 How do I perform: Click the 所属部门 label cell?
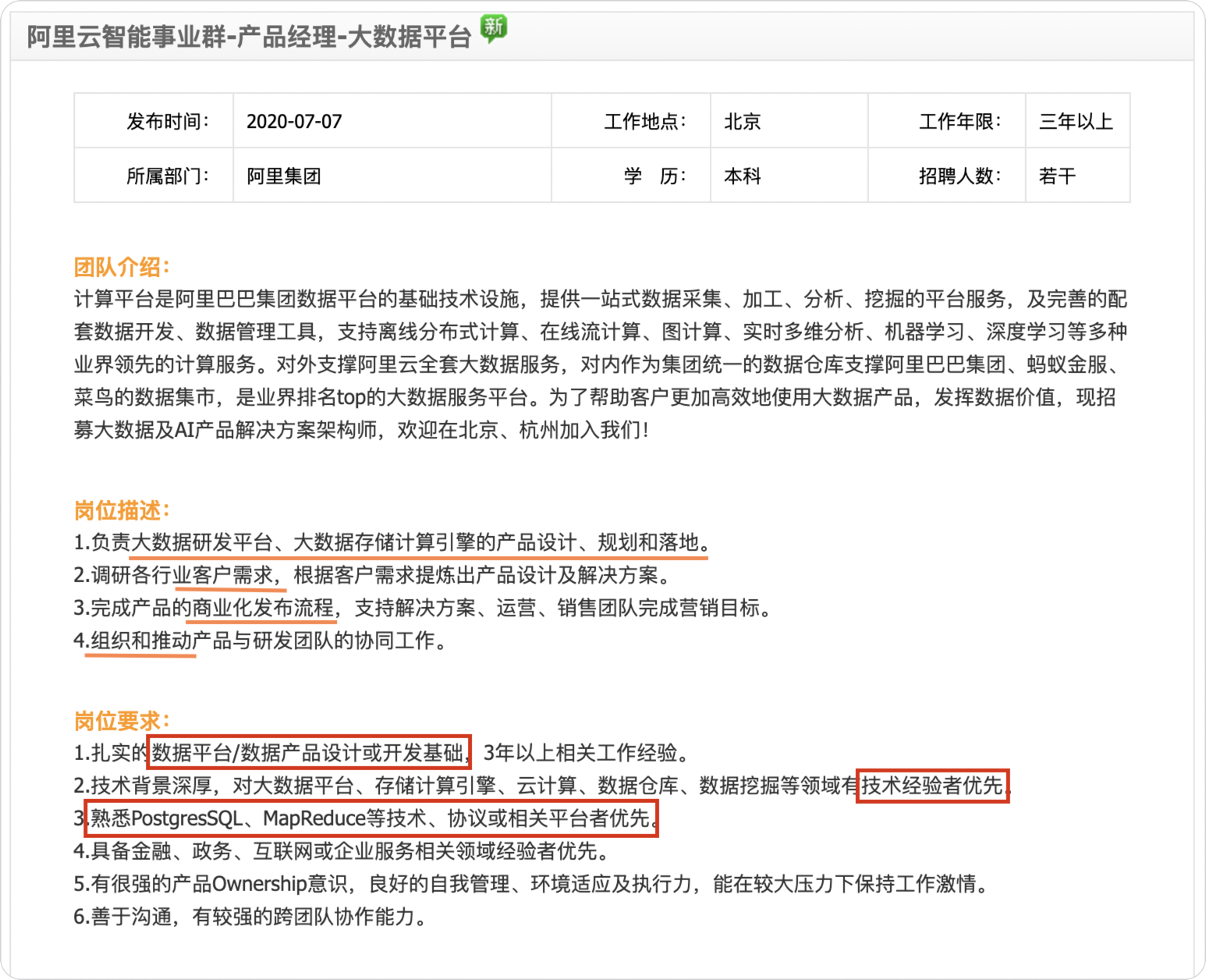[154, 176]
